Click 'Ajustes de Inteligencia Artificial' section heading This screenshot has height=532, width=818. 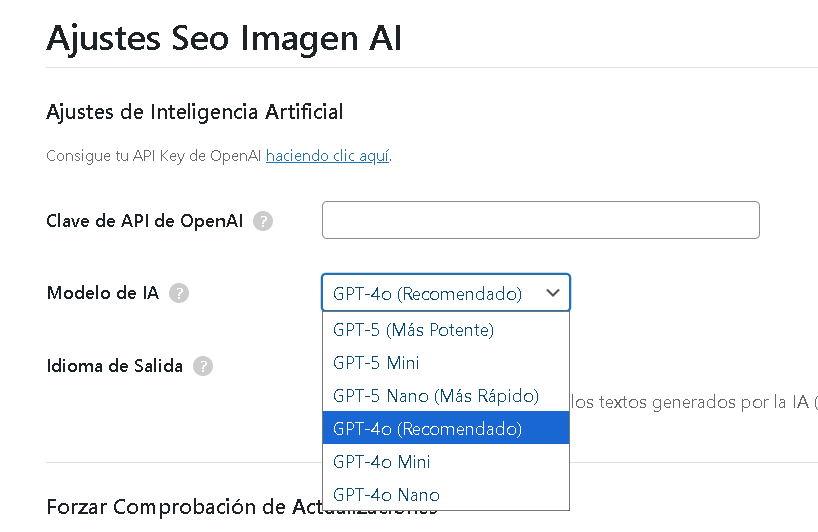point(194,112)
